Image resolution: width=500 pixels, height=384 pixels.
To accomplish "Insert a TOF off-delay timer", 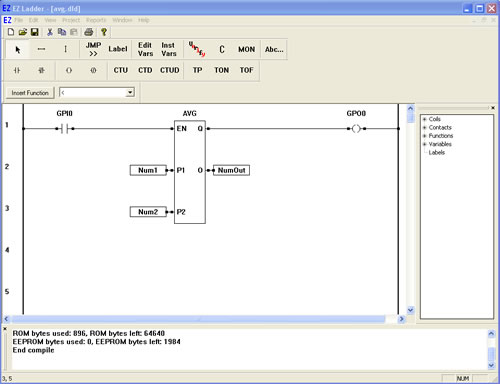I will click(x=246, y=70).
